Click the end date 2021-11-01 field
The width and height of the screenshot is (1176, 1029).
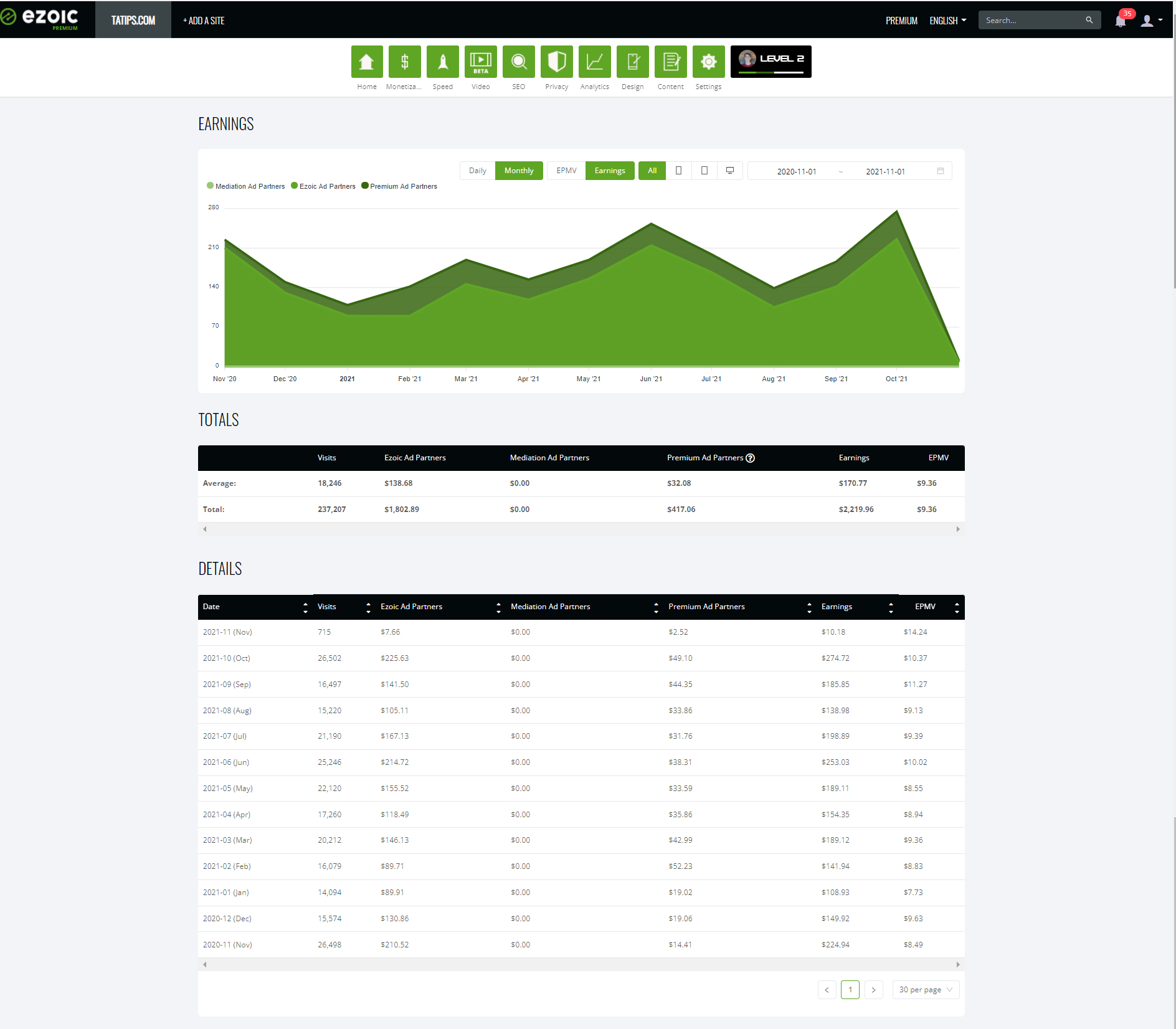point(885,171)
